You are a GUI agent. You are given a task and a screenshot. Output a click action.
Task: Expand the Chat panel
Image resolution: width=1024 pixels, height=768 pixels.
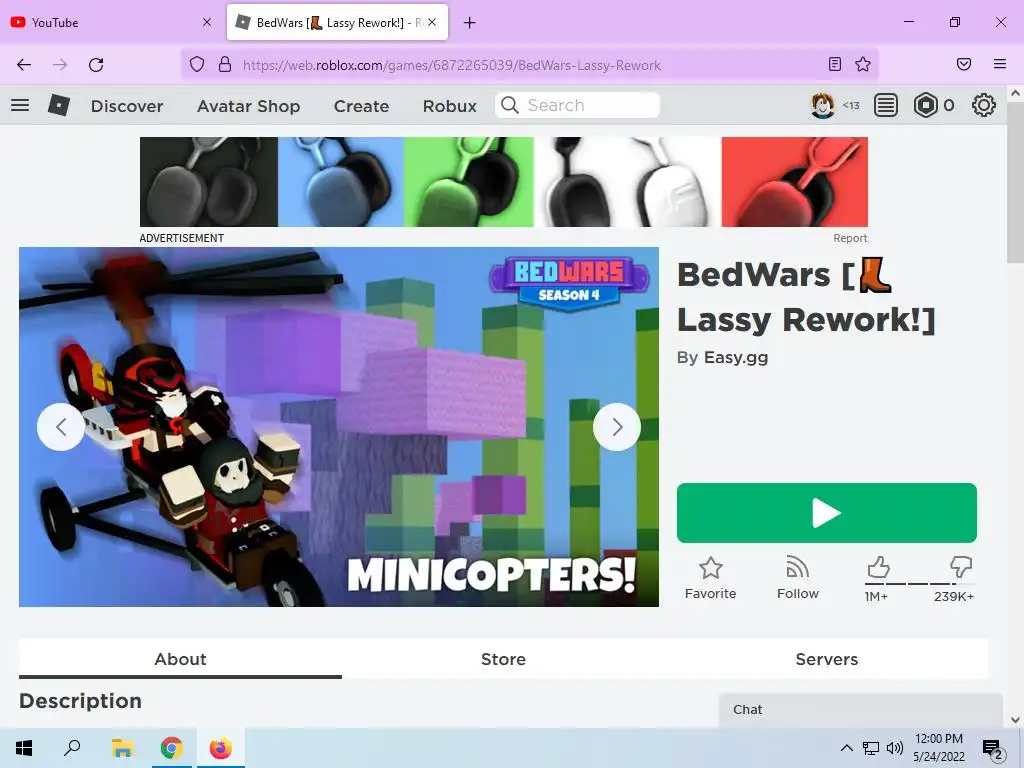861,710
